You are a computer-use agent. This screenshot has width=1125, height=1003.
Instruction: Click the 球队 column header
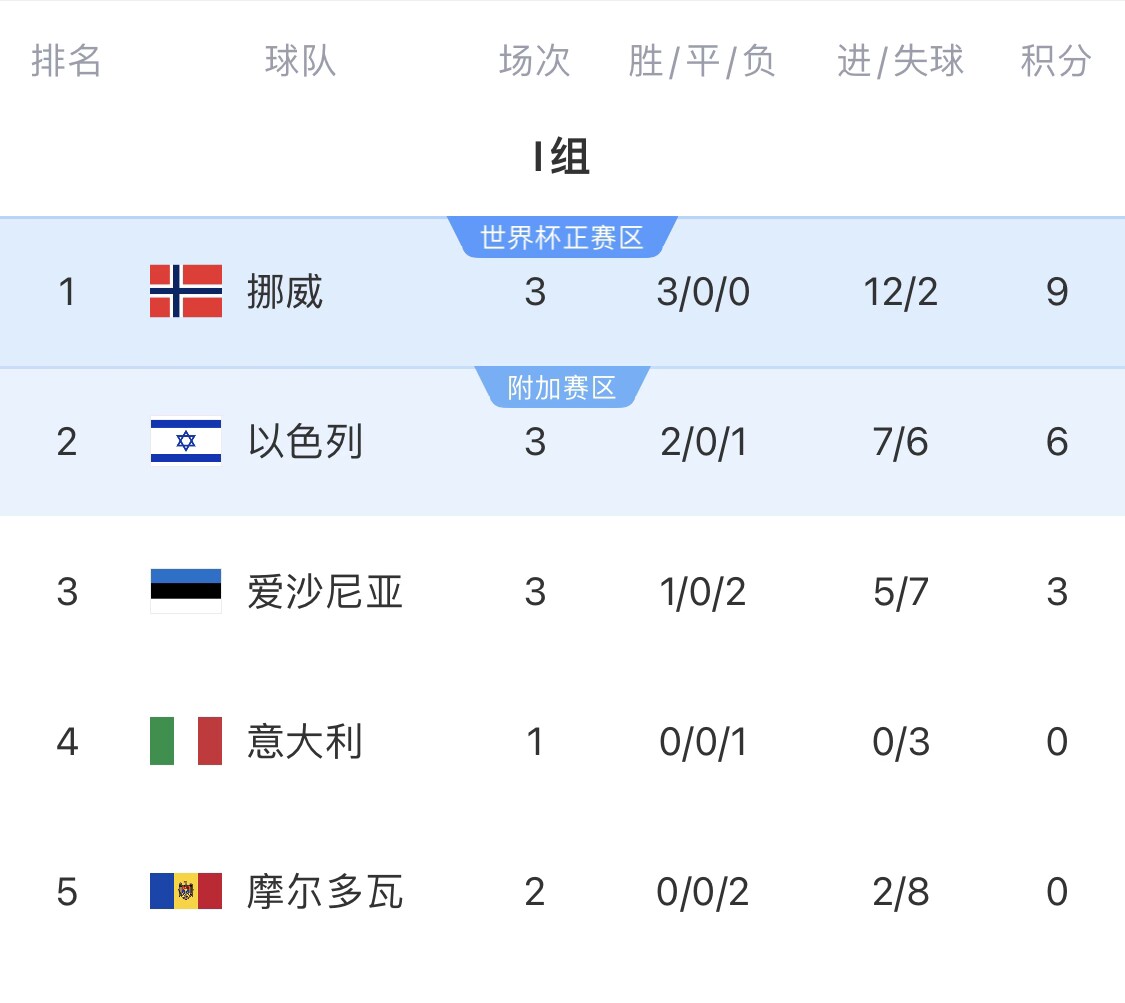301,61
